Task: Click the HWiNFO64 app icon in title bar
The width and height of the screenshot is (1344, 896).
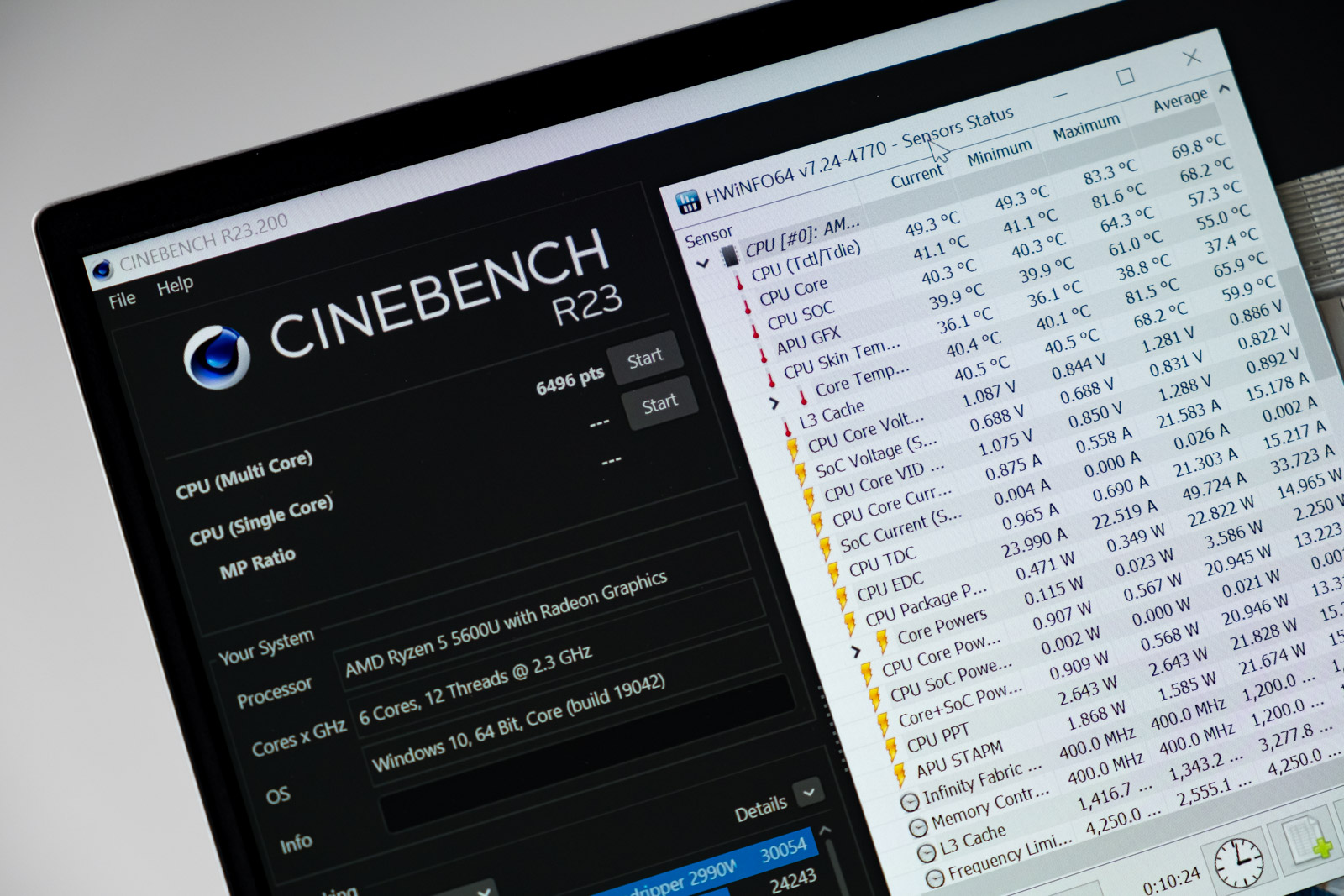Action: (x=689, y=202)
